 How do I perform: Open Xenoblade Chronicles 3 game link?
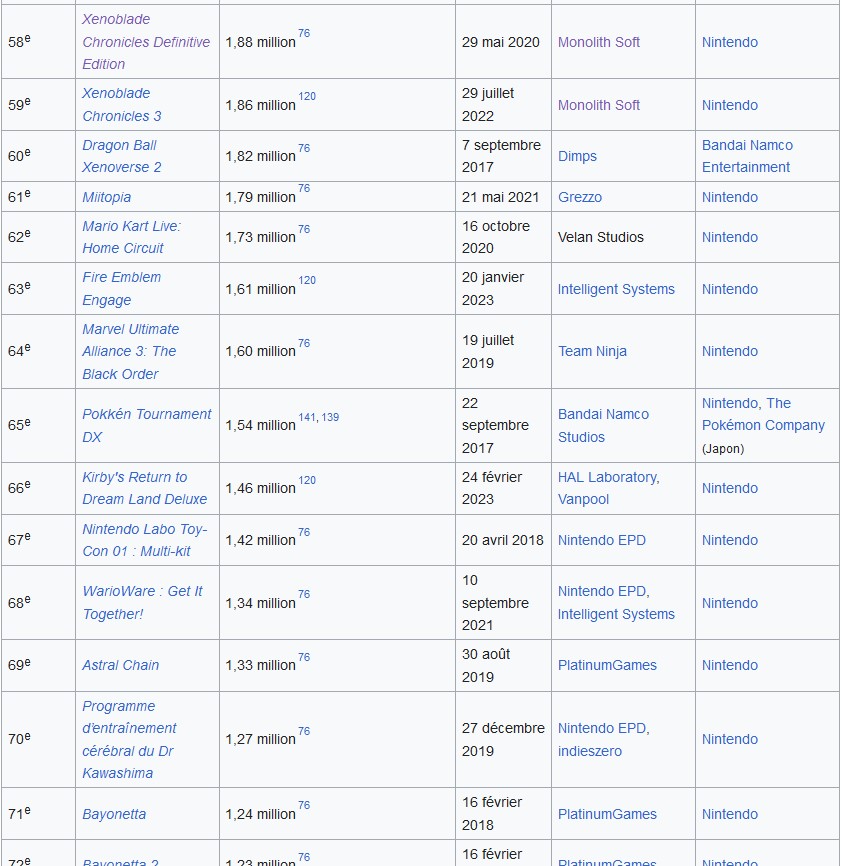[122, 104]
